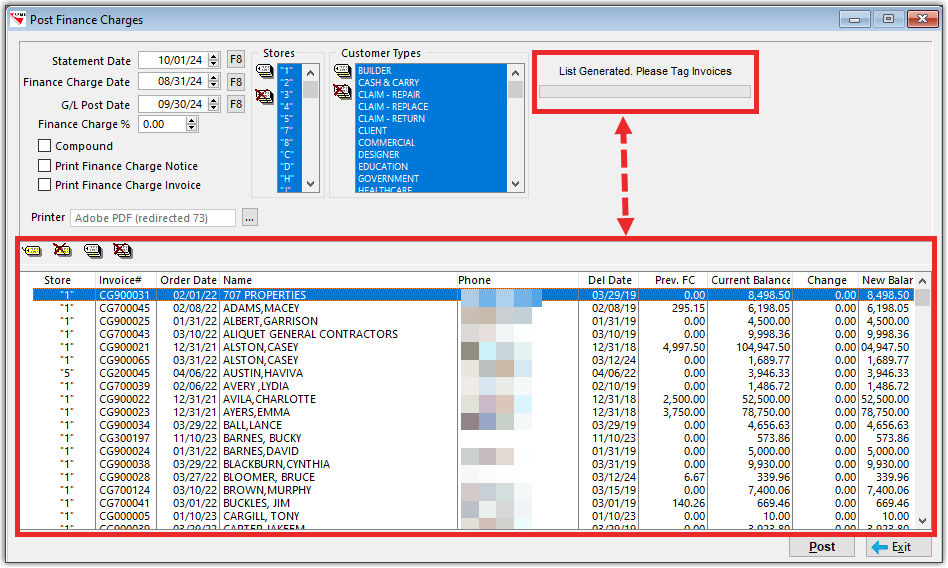
Task: Select the AUSTIN,HAVIVA row
Action: coord(473,373)
